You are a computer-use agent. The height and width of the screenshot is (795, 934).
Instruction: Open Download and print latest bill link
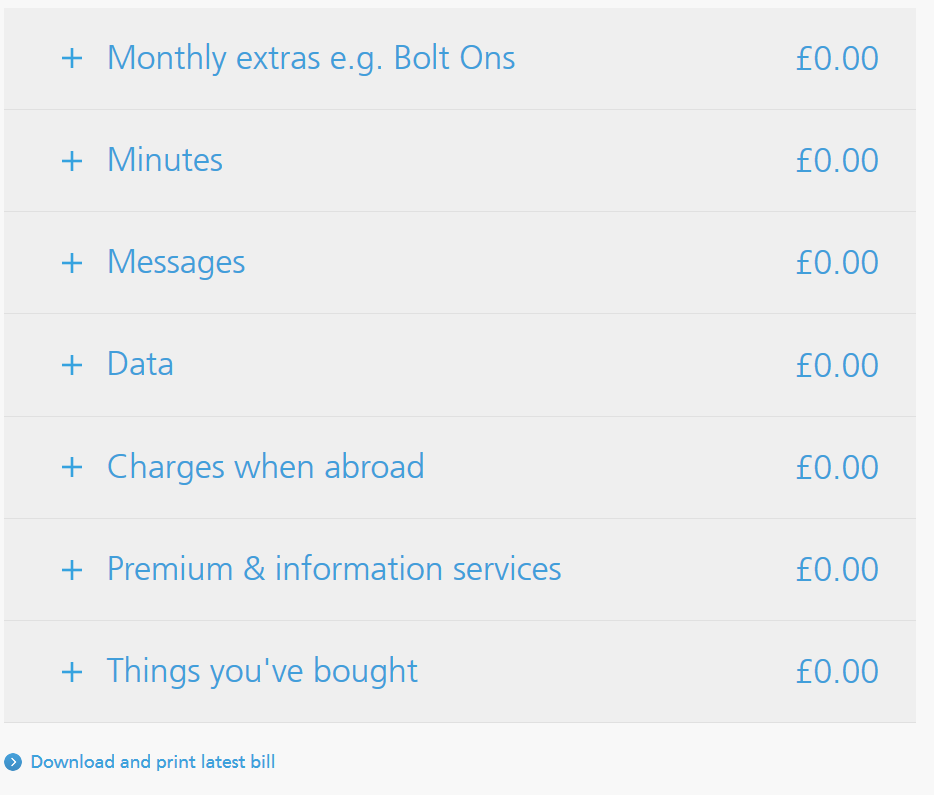152,763
